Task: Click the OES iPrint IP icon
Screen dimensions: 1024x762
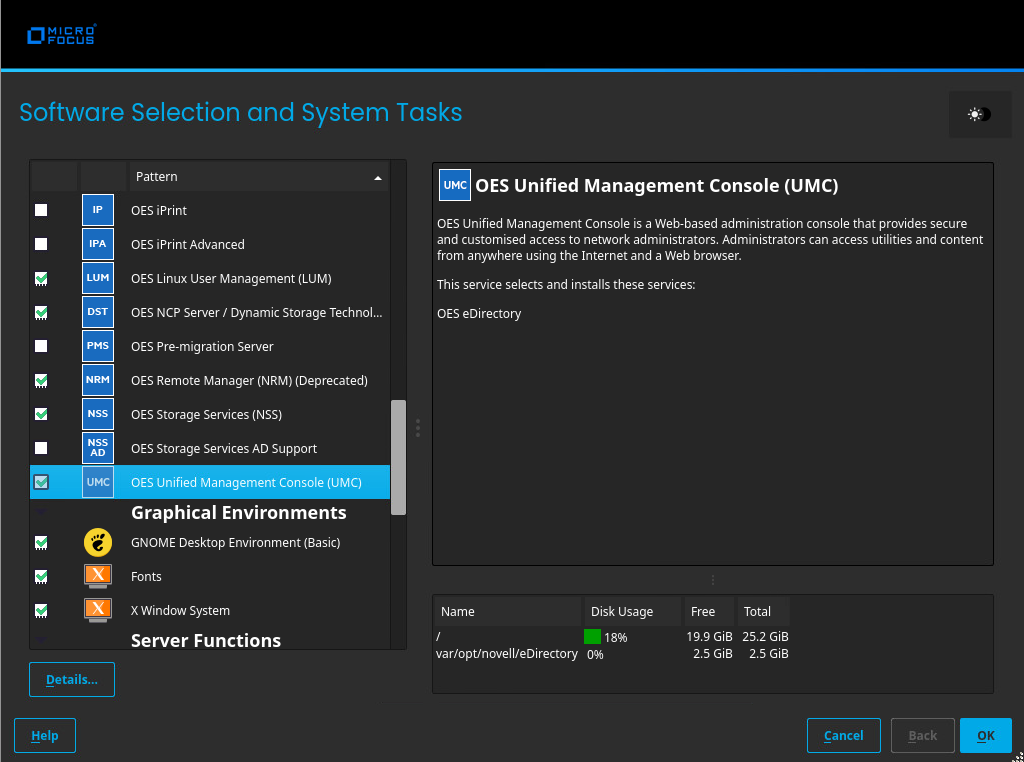Action: (98, 210)
